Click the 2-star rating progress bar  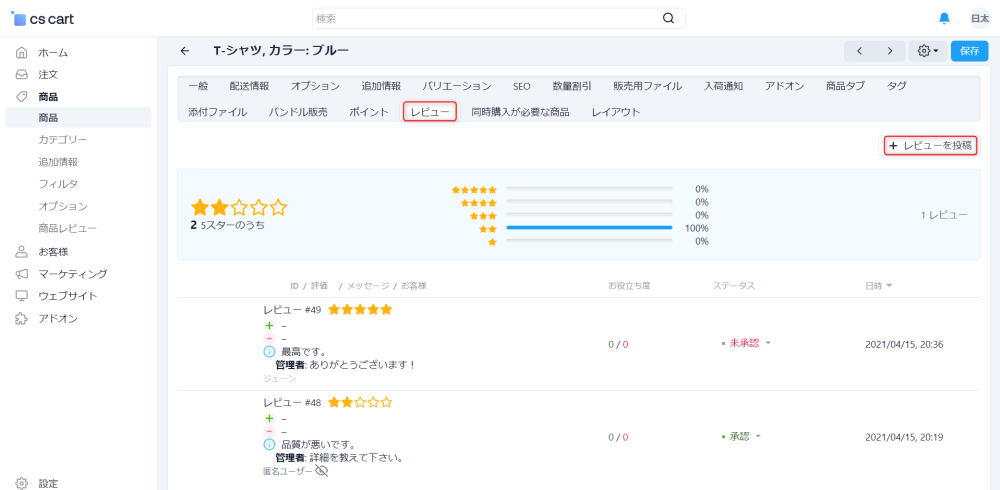tap(589, 228)
